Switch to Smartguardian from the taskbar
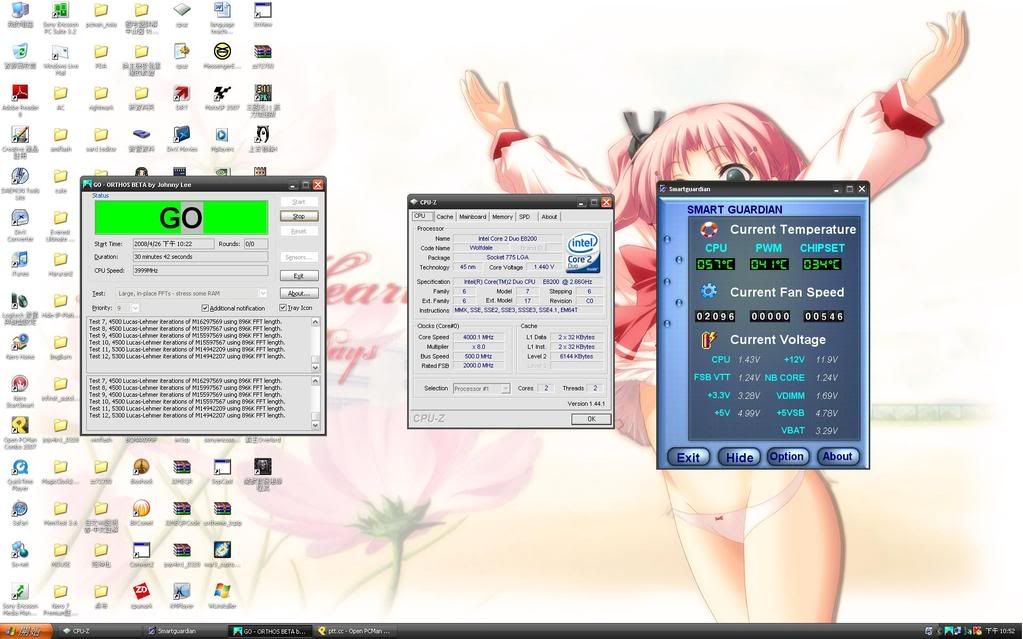The width and height of the screenshot is (1023, 639). [184, 631]
